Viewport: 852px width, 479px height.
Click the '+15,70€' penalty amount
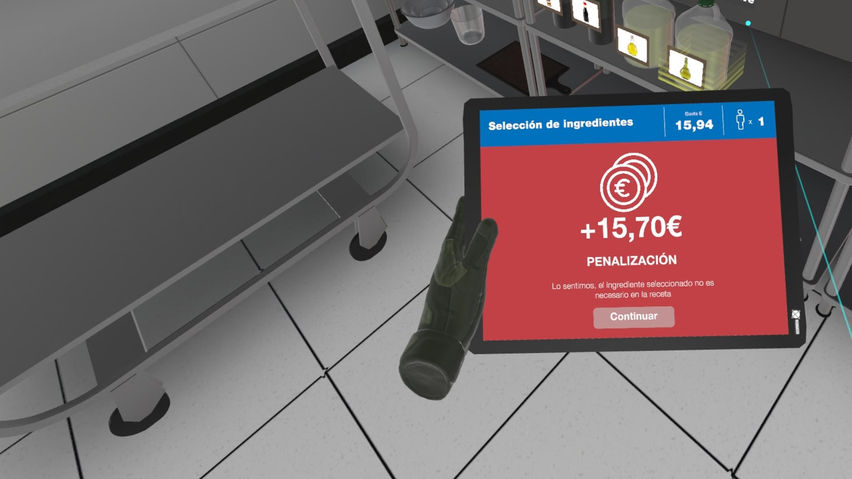click(x=631, y=228)
